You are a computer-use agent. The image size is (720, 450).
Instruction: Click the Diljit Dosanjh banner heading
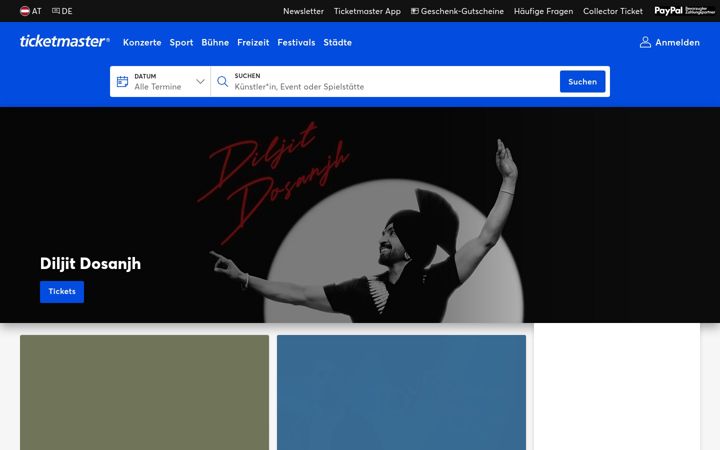[90, 264]
